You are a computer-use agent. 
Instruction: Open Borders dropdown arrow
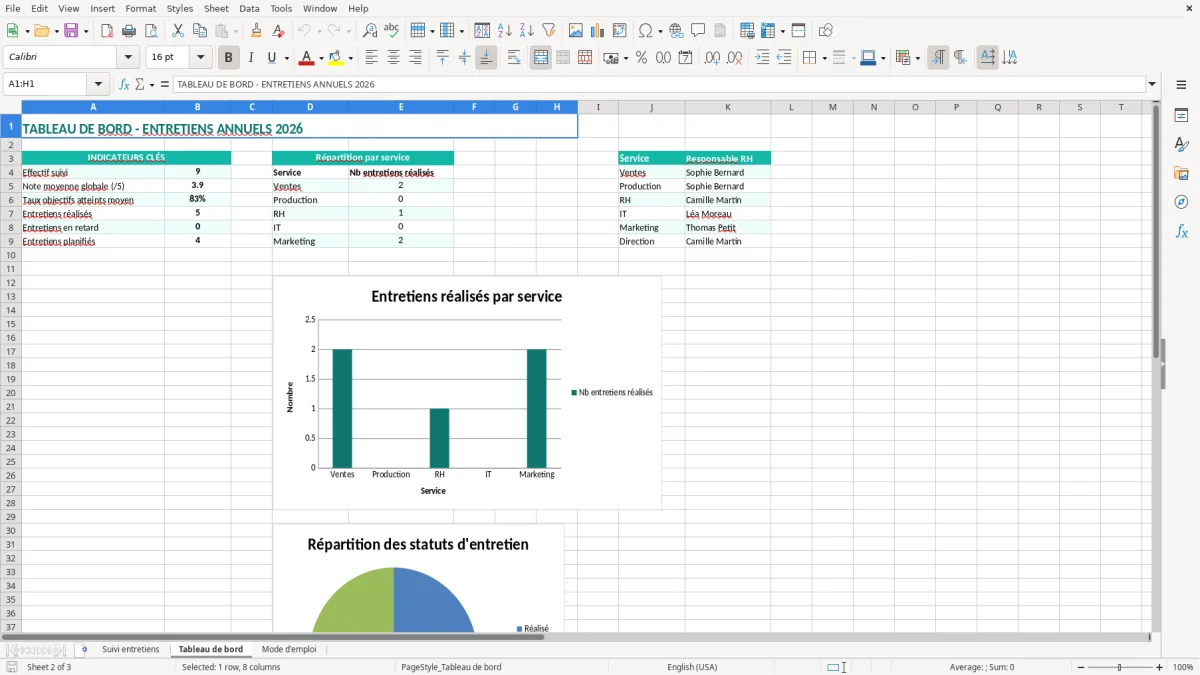point(823,58)
